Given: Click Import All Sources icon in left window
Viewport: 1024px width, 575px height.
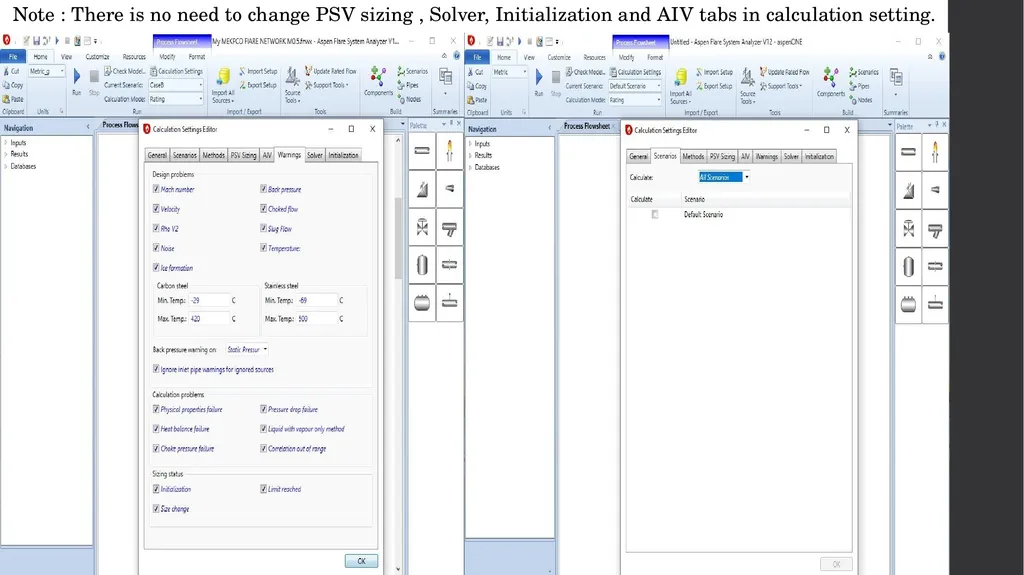Looking at the screenshot, I should [x=223, y=77].
